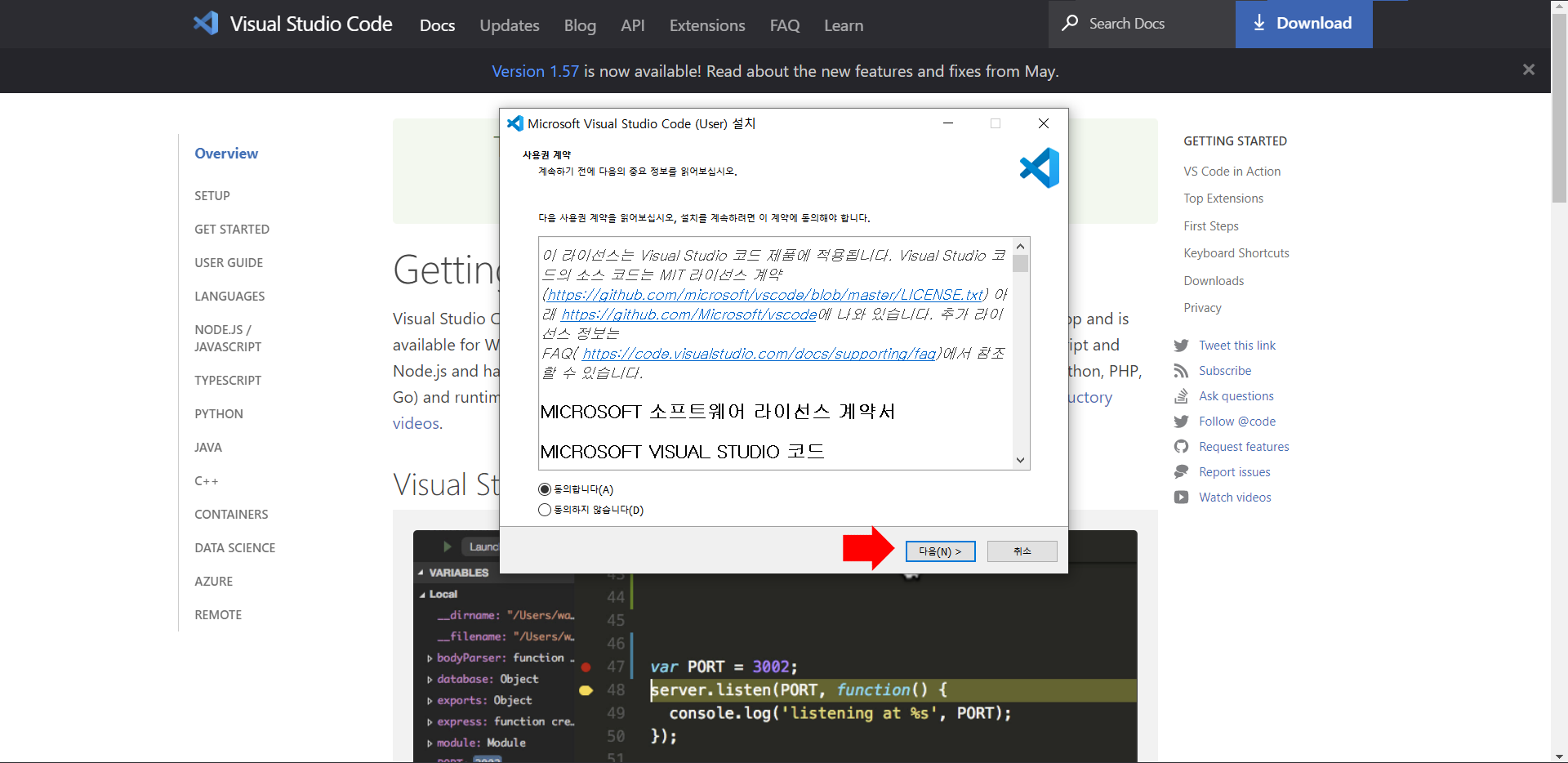Viewport: 1568px width, 763px height.
Task: Open CONTAINERS in left sidebar
Action: click(231, 515)
